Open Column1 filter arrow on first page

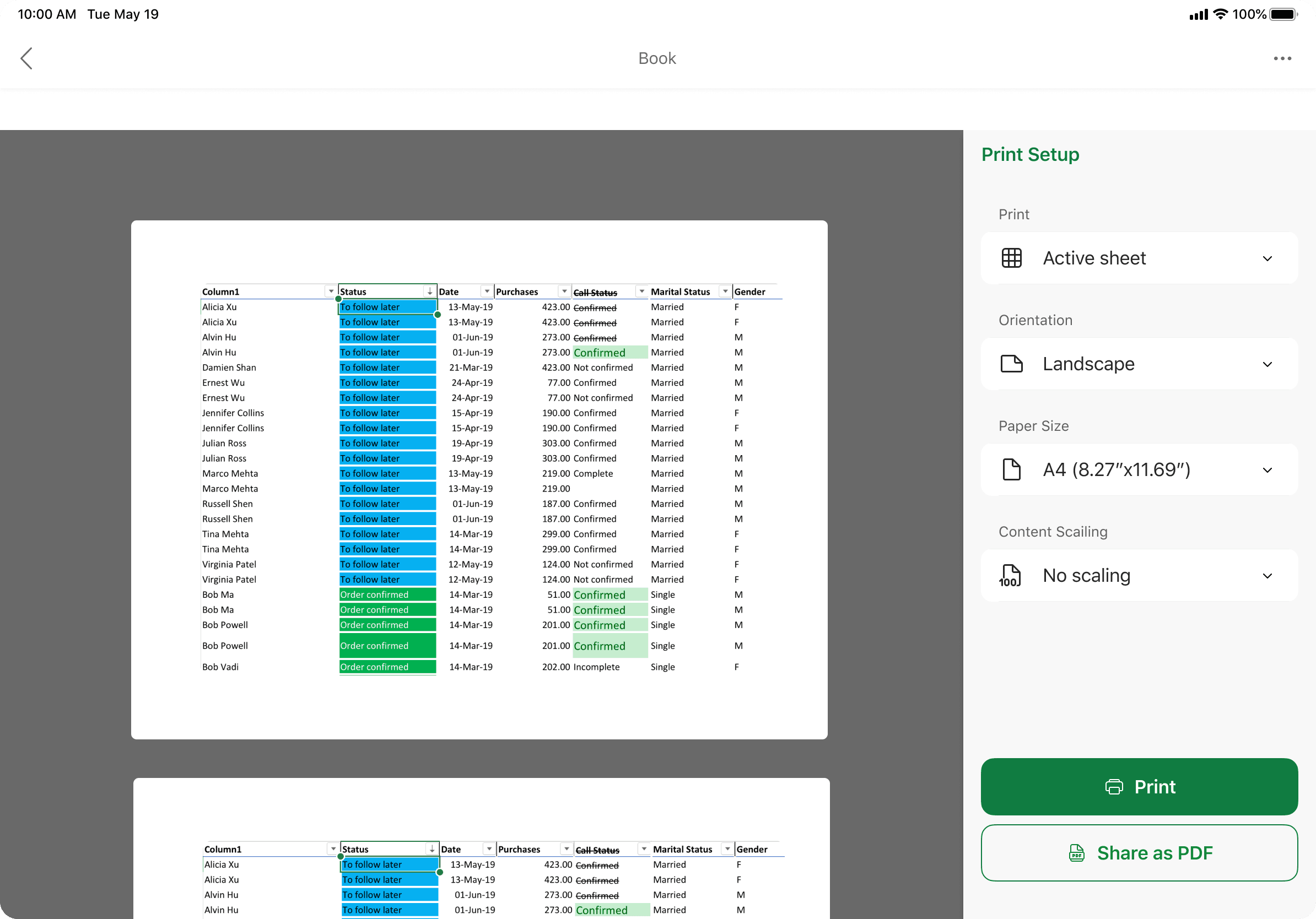[331, 291]
